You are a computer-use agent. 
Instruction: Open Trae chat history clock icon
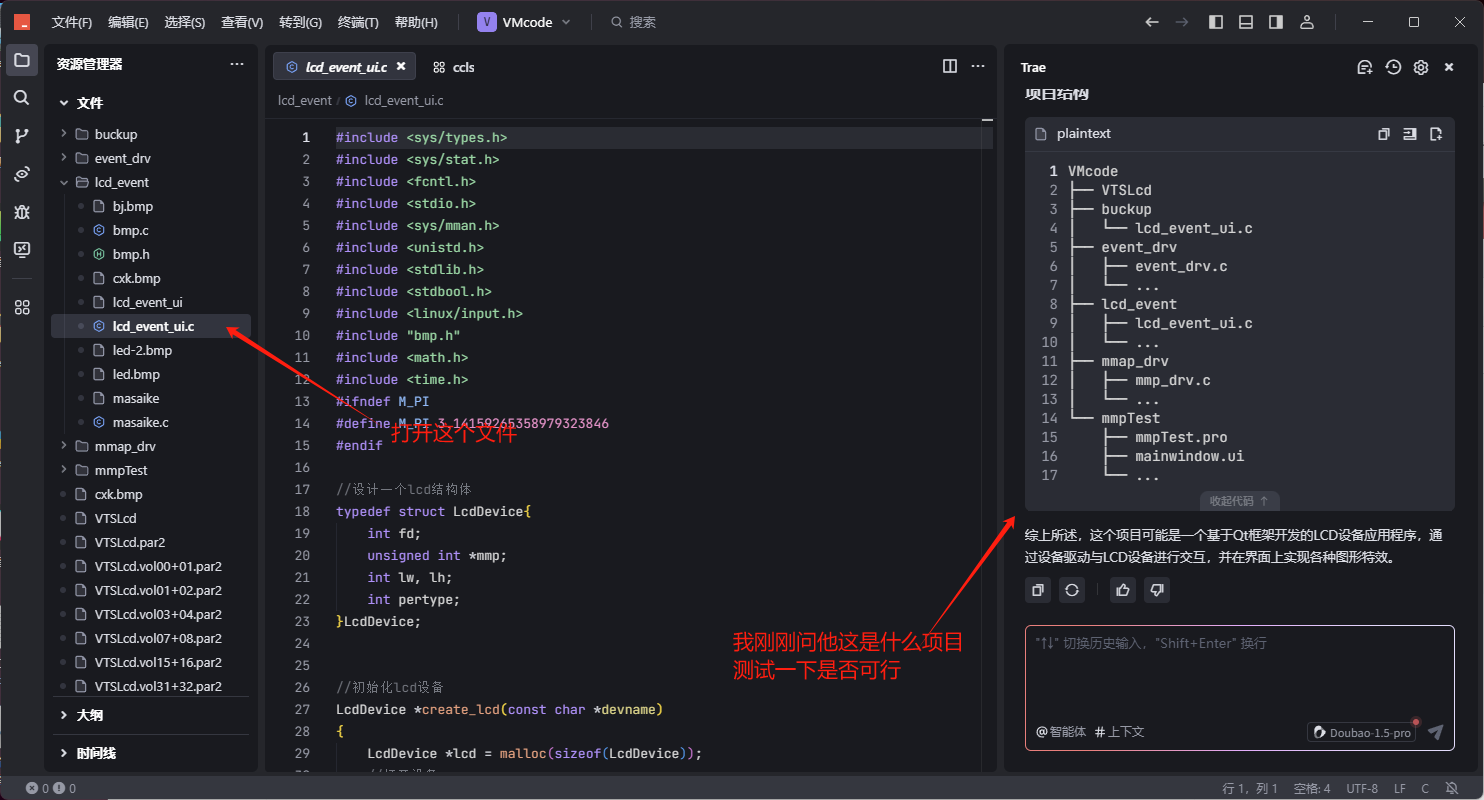(x=1393, y=67)
